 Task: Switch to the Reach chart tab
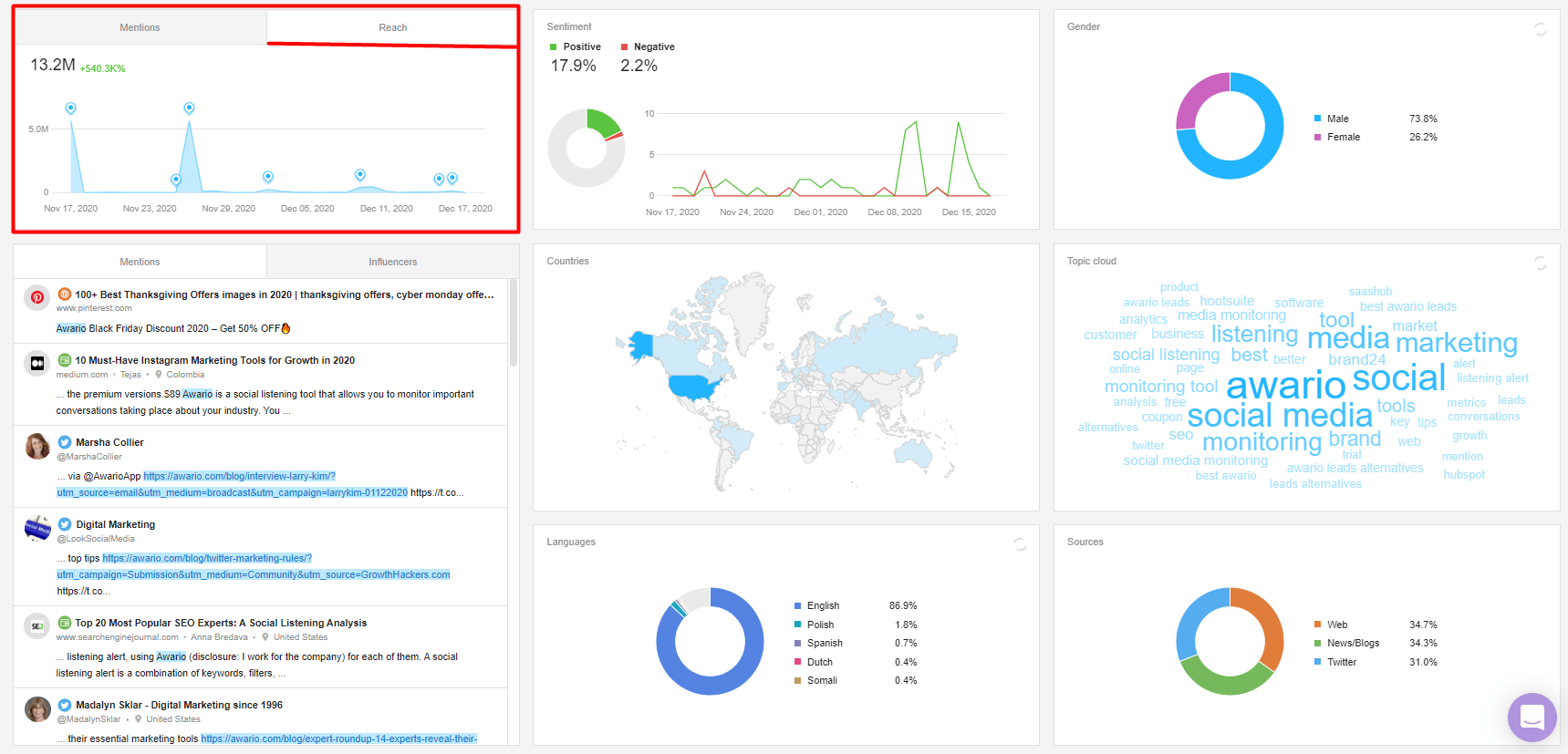(x=393, y=27)
